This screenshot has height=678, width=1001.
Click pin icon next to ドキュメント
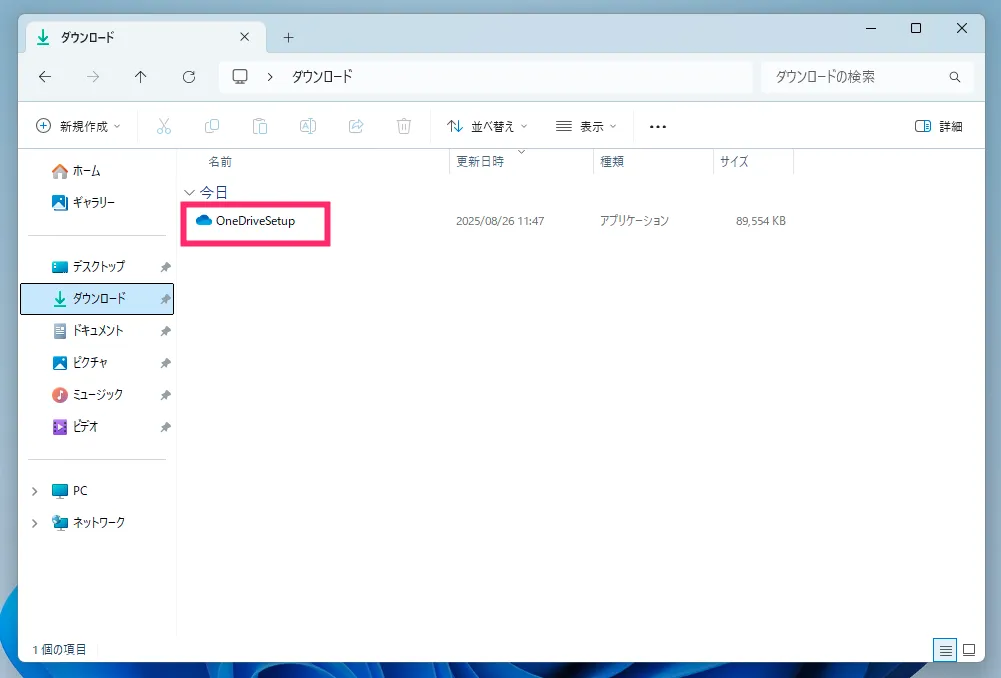pyautogui.click(x=165, y=331)
